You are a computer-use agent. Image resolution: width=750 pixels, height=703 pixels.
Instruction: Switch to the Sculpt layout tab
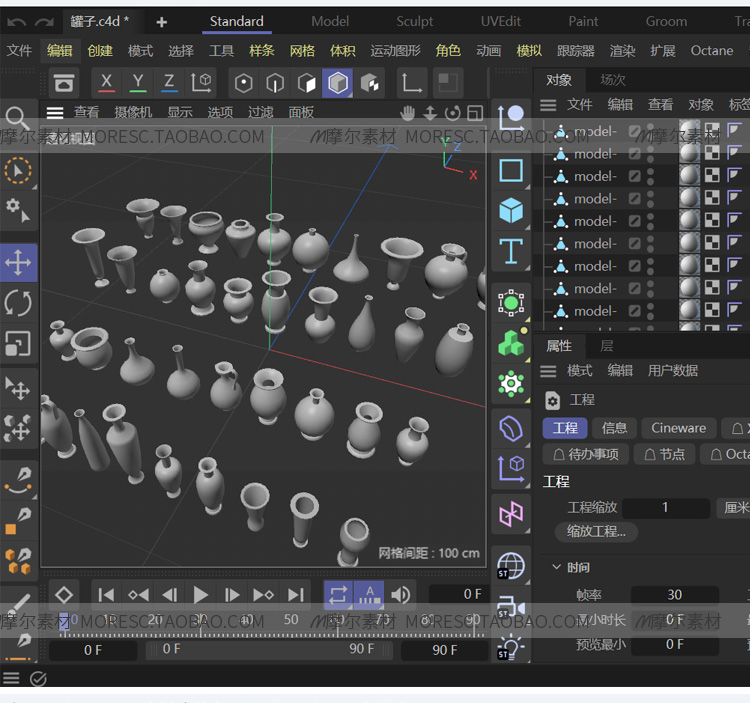coord(414,22)
